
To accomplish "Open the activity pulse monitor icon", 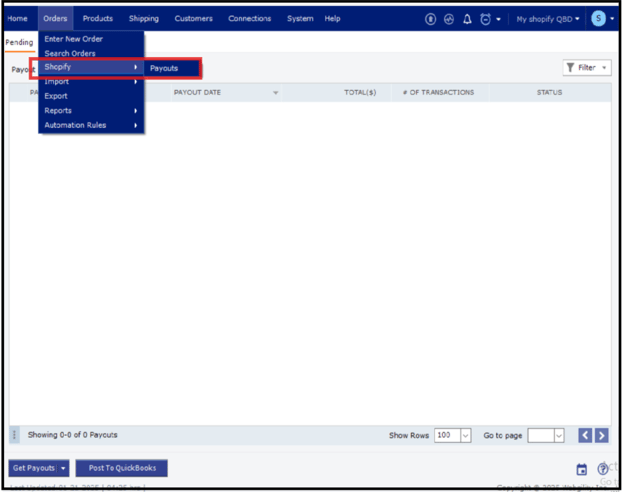I will point(449,19).
